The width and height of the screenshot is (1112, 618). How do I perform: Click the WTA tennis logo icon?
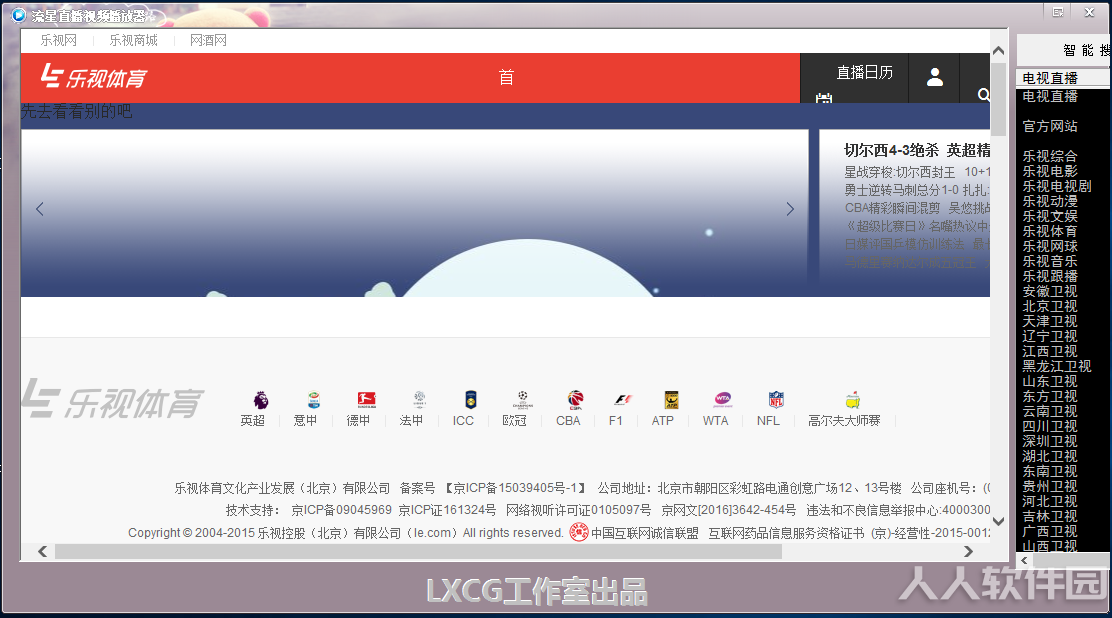[723, 399]
